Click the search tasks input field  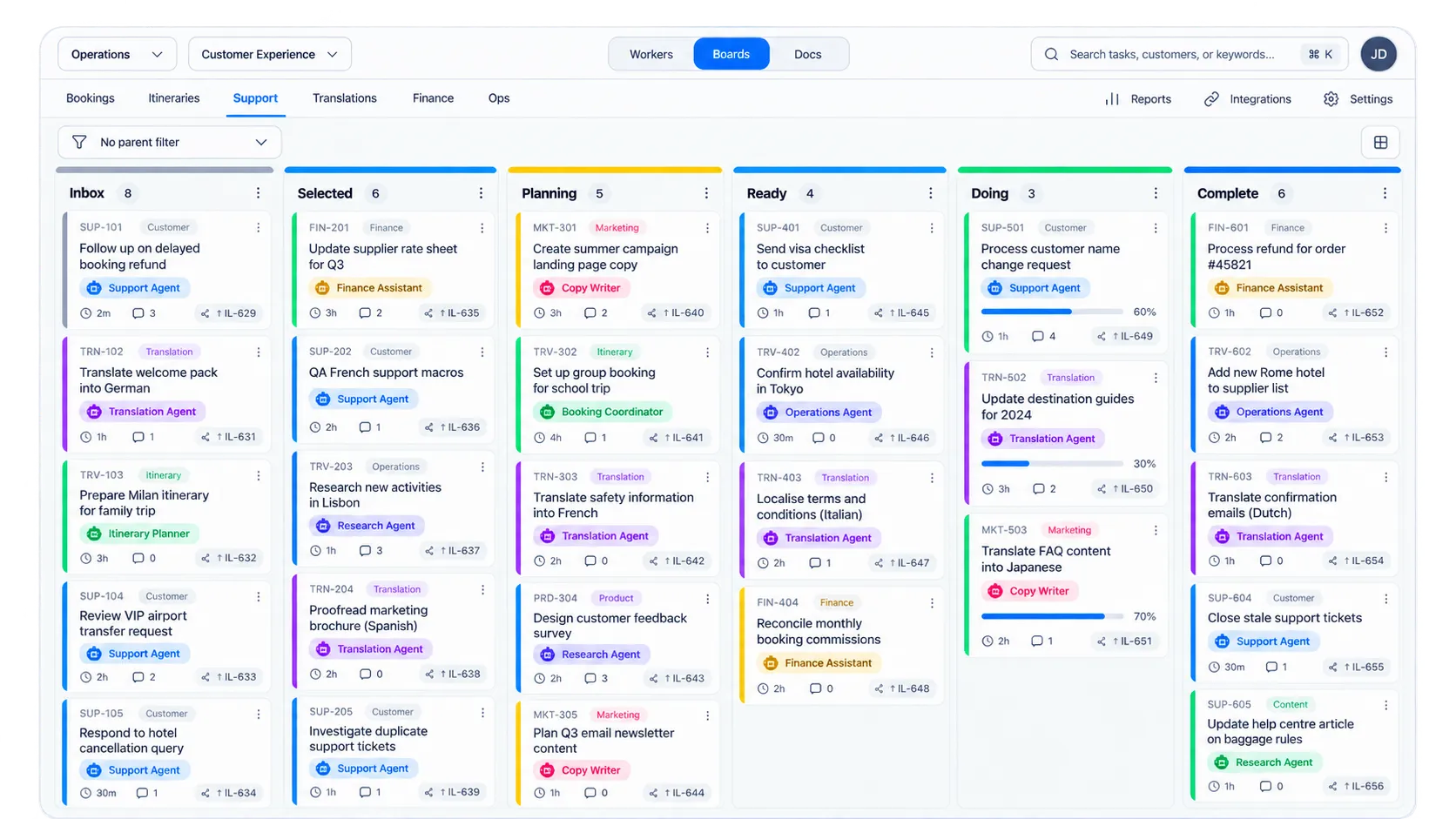1189,54
